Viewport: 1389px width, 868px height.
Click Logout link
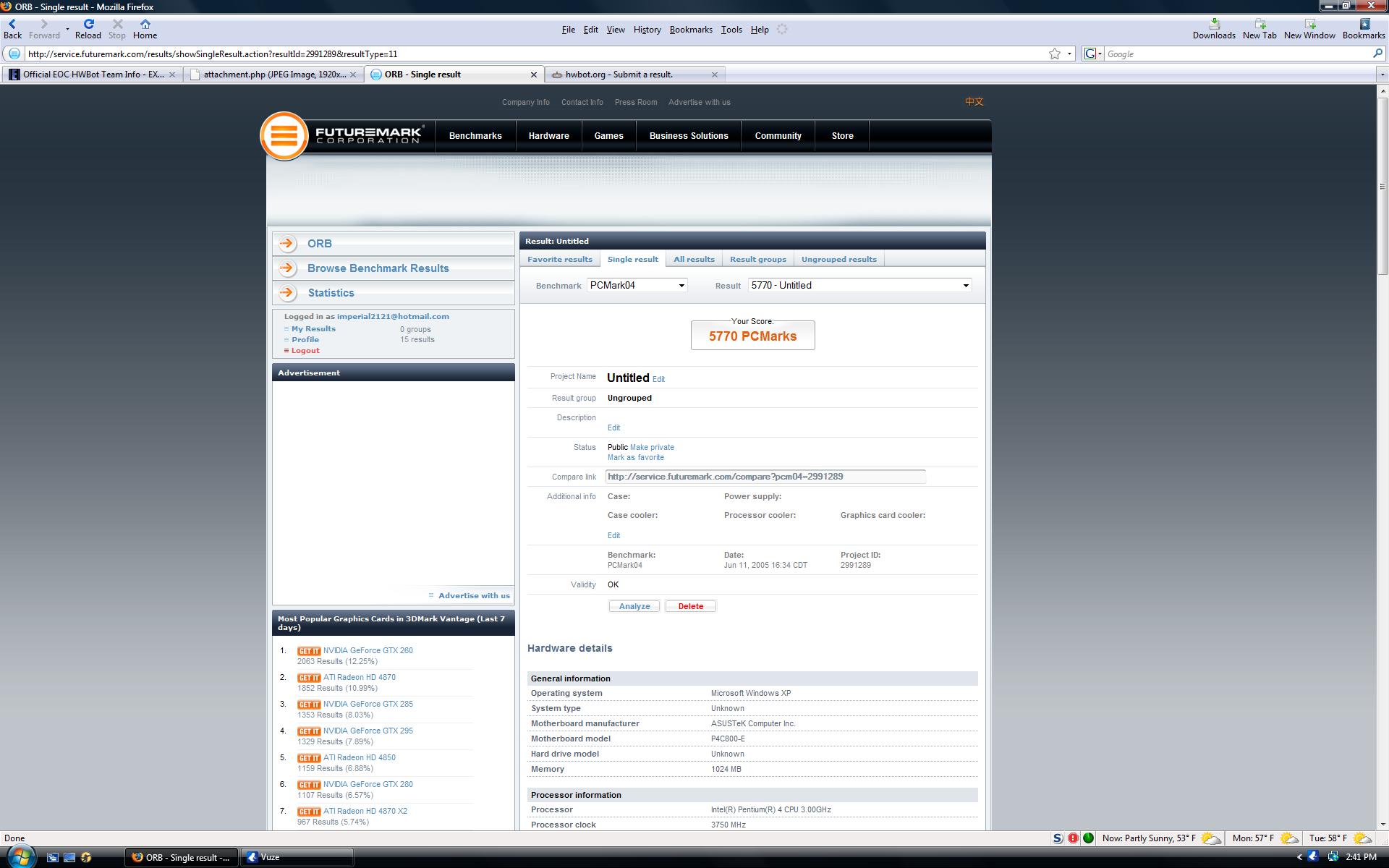[x=305, y=350]
